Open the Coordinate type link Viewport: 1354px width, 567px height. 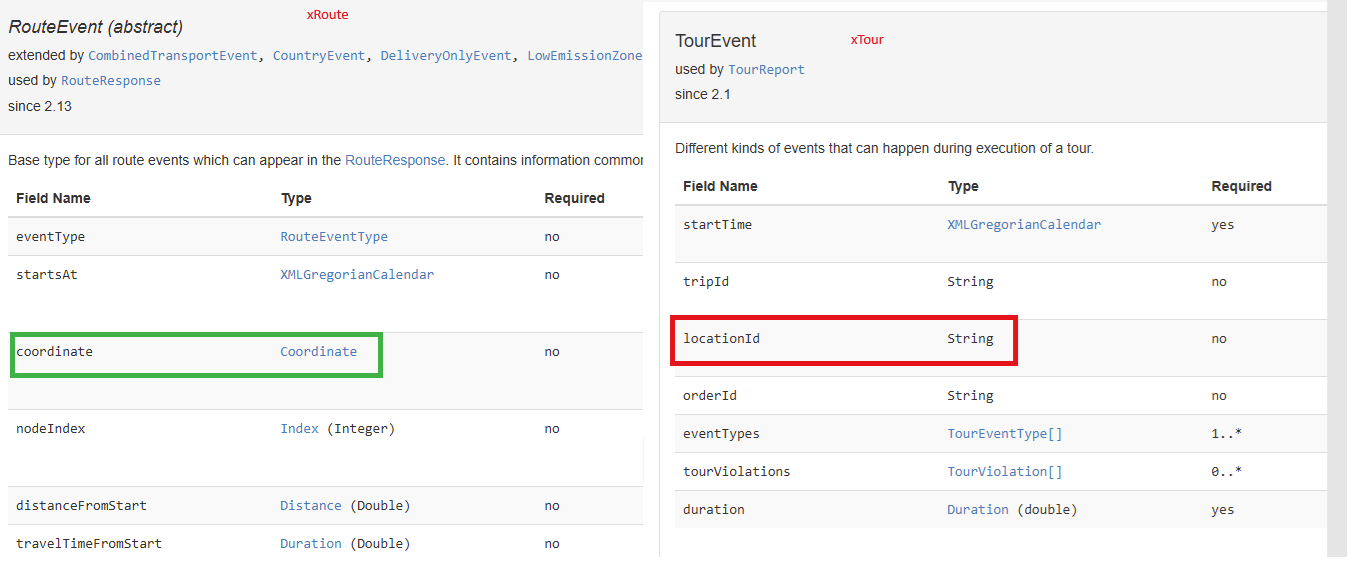click(x=318, y=352)
